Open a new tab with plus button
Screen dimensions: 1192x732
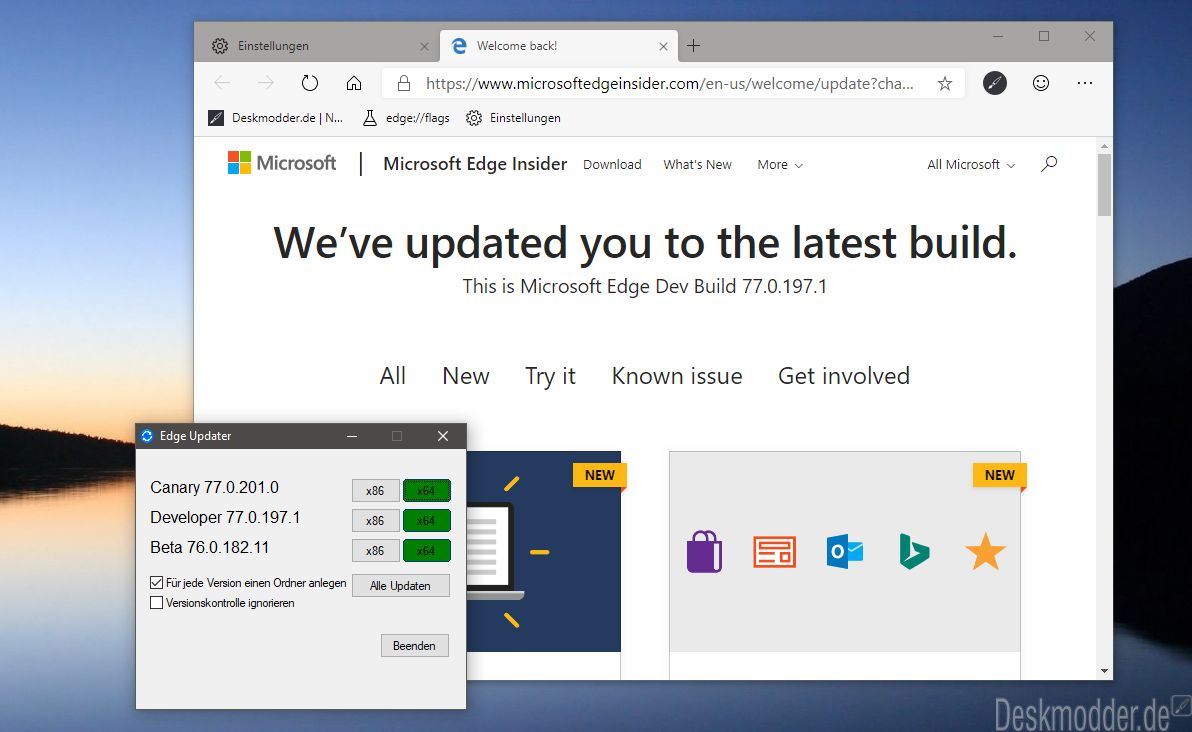coord(693,46)
